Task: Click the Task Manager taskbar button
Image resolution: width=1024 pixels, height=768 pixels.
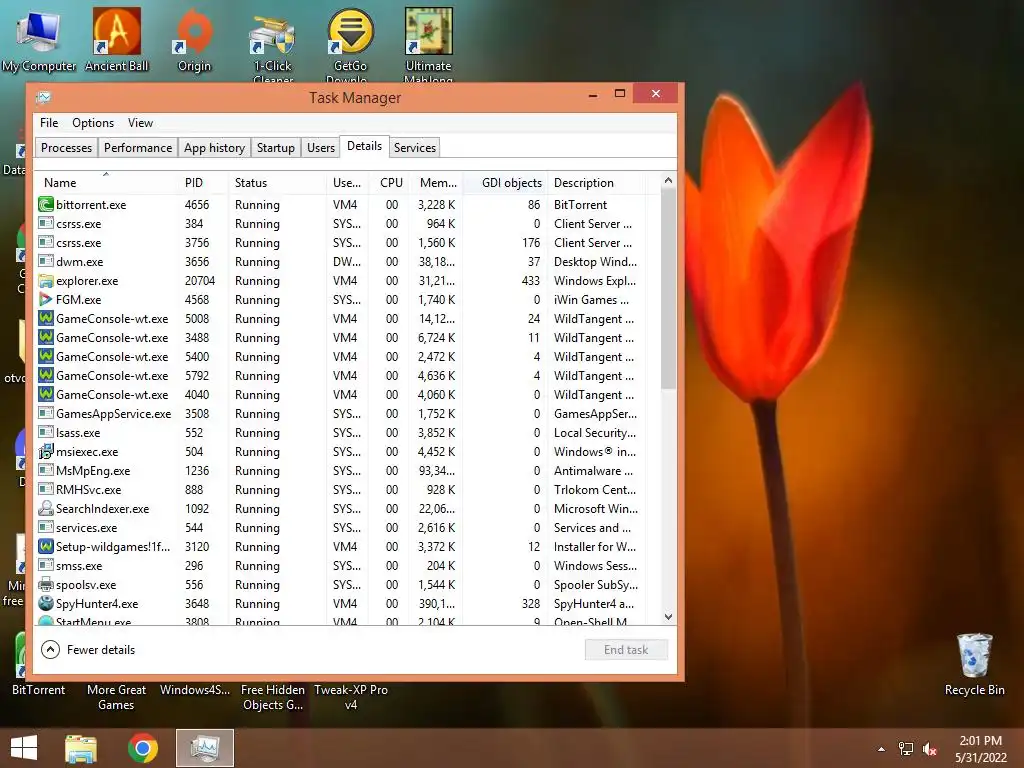Action: (205, 748)
